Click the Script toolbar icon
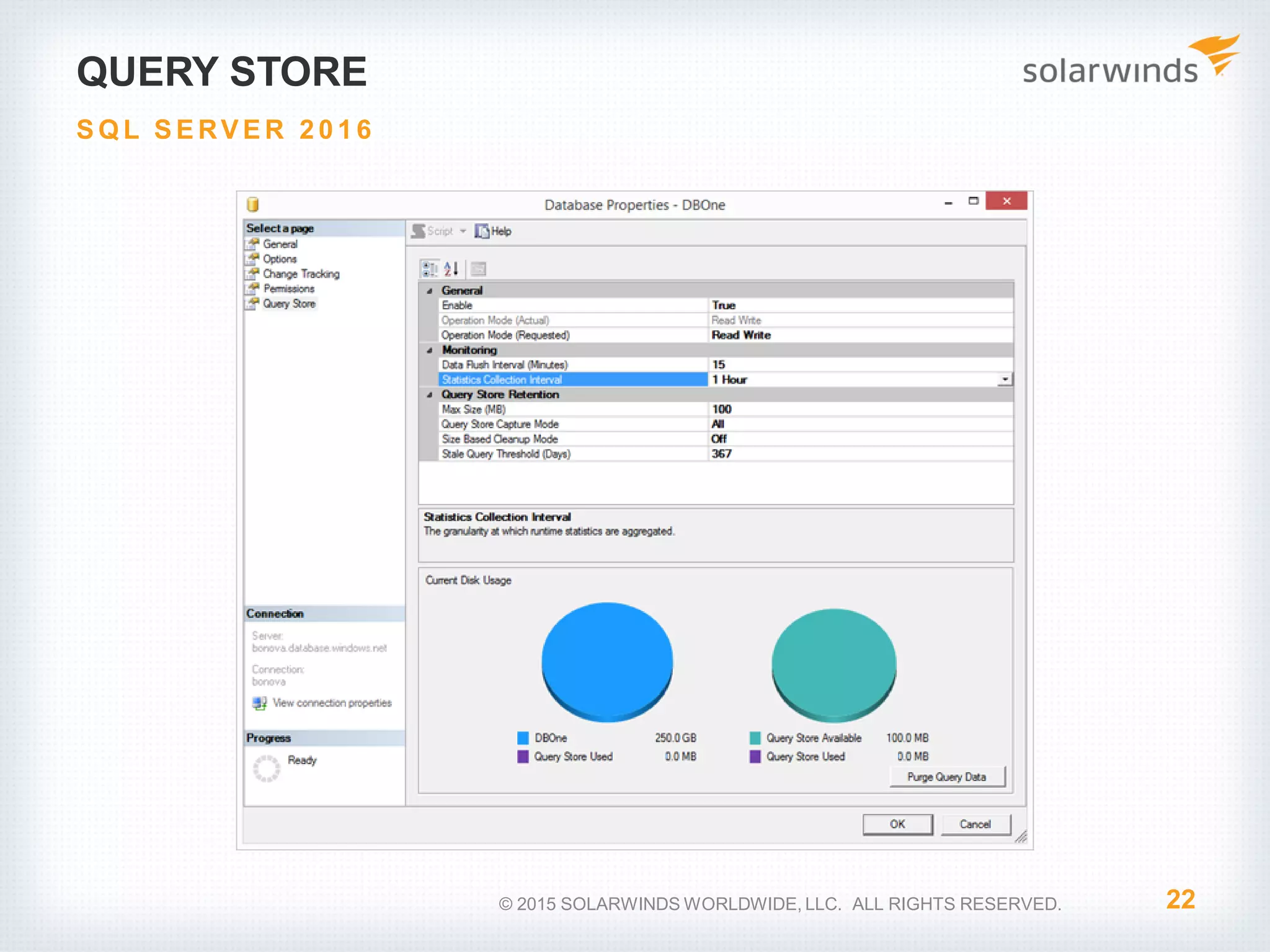 tap(419, 231)
